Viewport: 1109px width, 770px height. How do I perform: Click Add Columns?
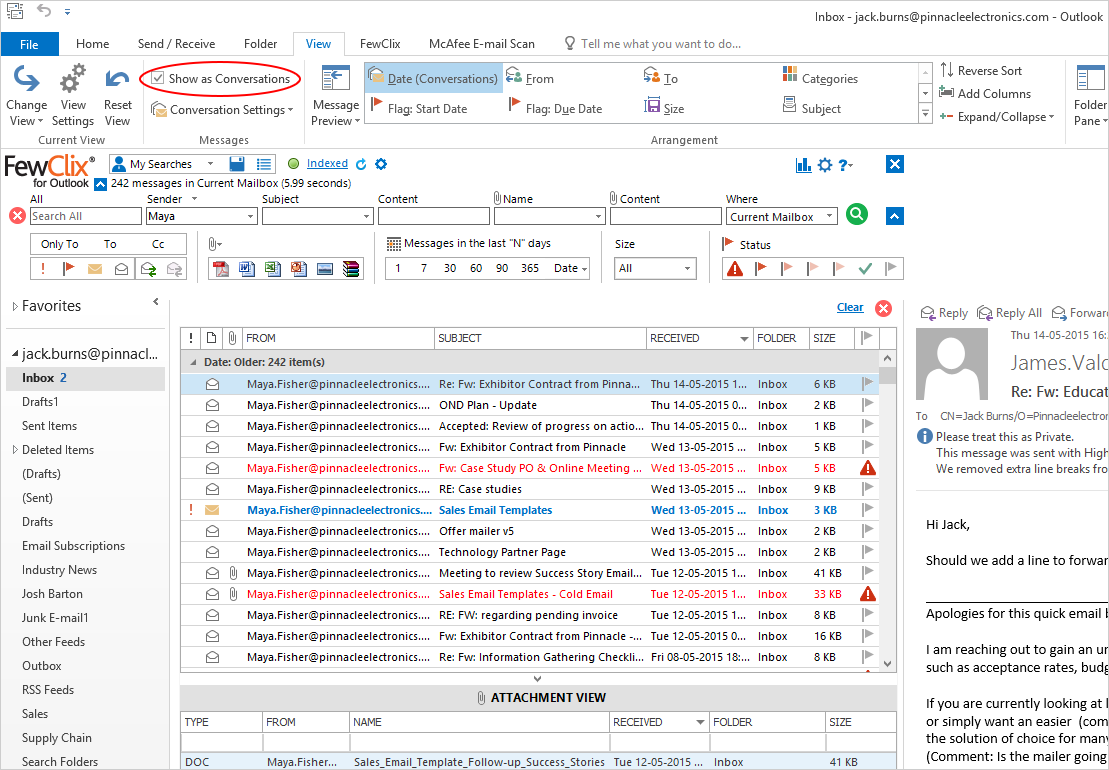point(985,93)
